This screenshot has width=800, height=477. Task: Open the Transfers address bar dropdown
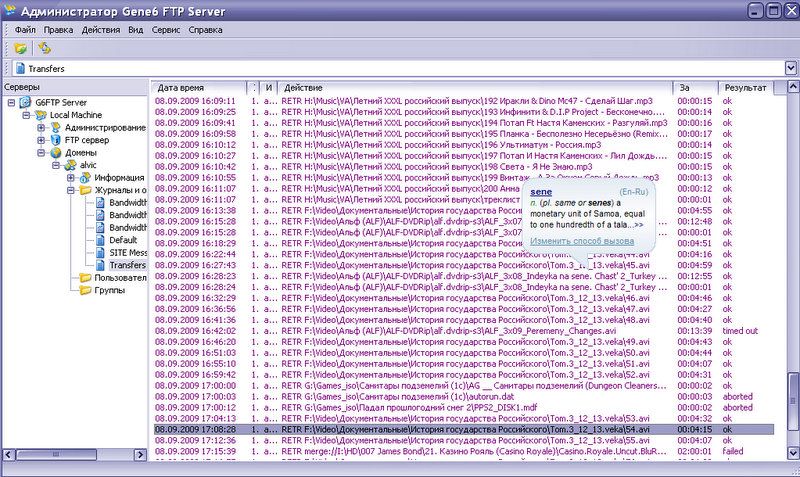(790, 69)
